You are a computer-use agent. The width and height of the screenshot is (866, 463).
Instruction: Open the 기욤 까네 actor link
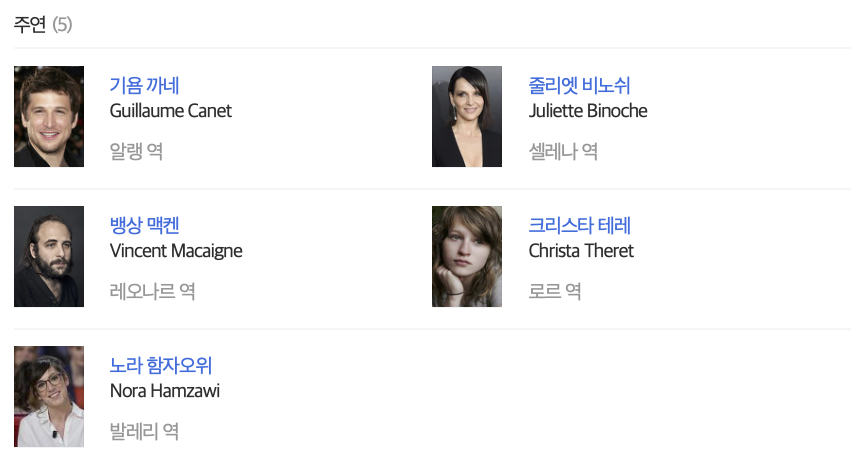(x=144, y=86)
